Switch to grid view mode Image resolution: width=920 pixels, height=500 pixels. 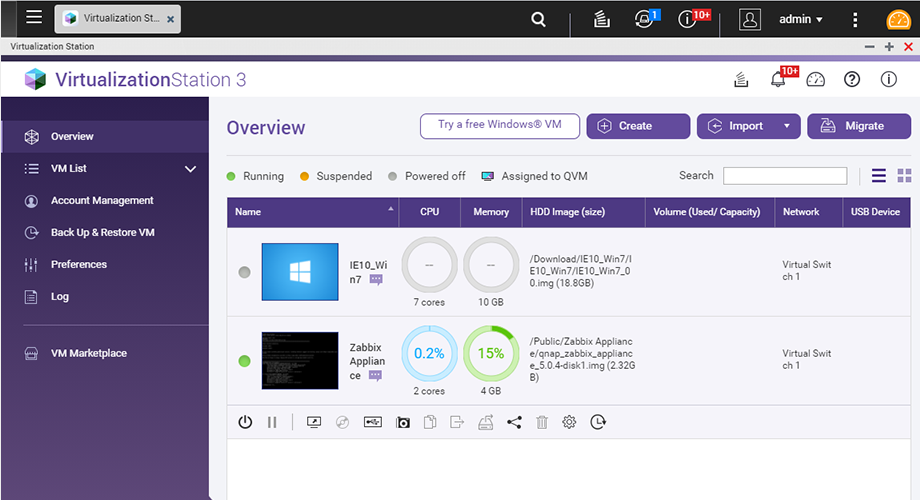click(x=904, y=175)
